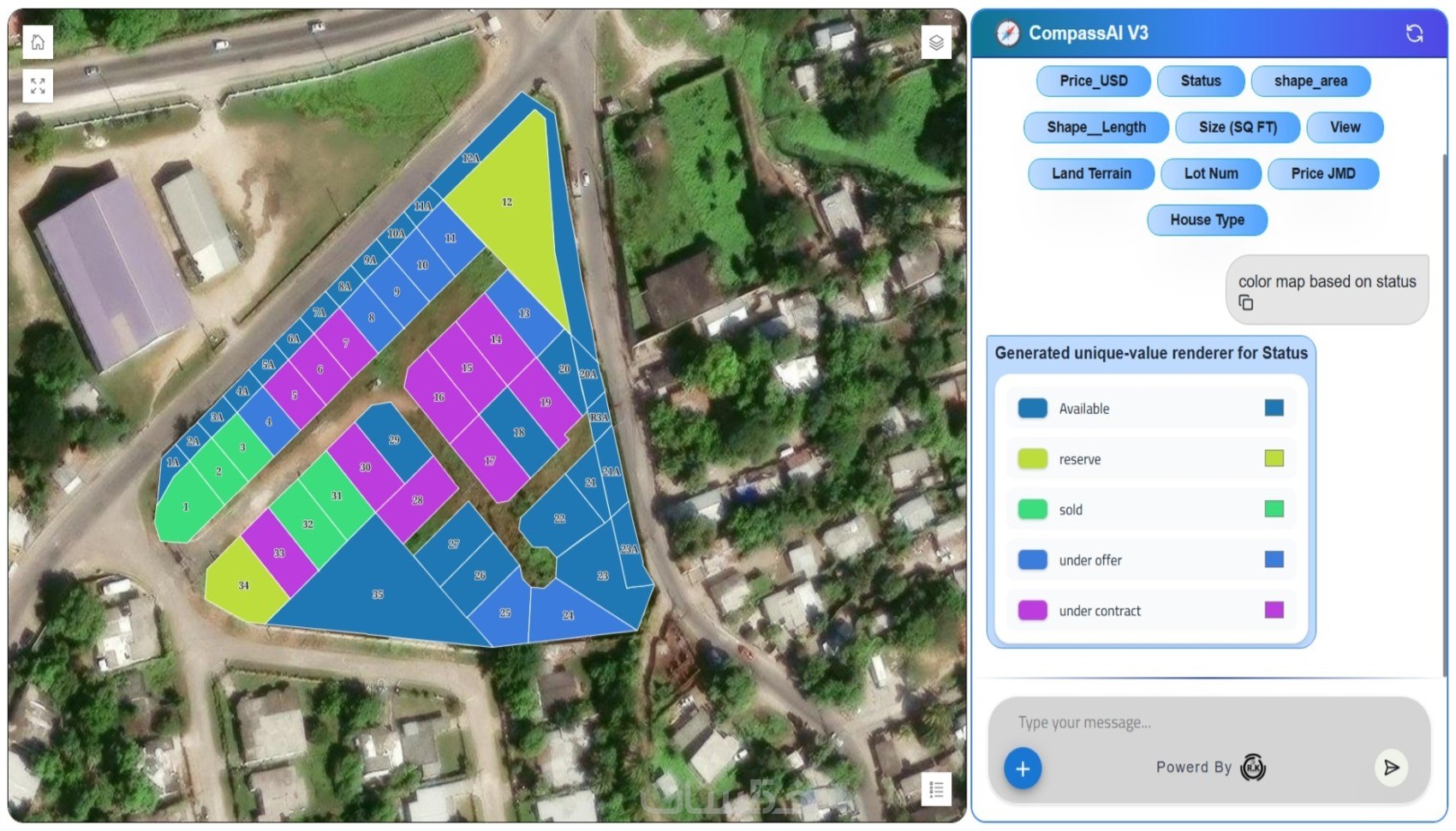This screenshot has width=1456, height=831.
Task: Click the CompassAI refresh chat icon
Action: click(x=1414, y=33)
